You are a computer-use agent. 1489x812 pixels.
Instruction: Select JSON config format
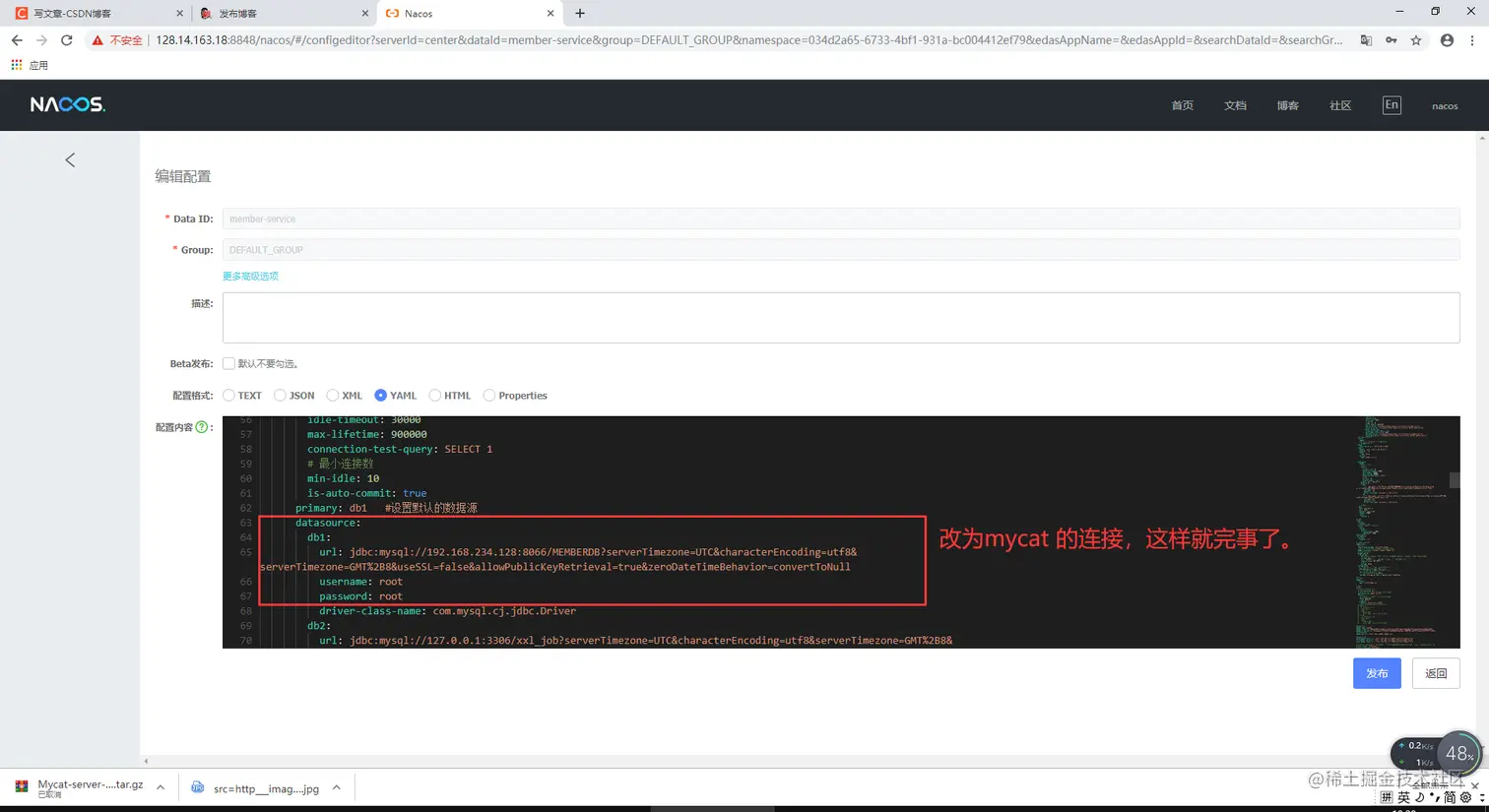click(x=280, y=395)
